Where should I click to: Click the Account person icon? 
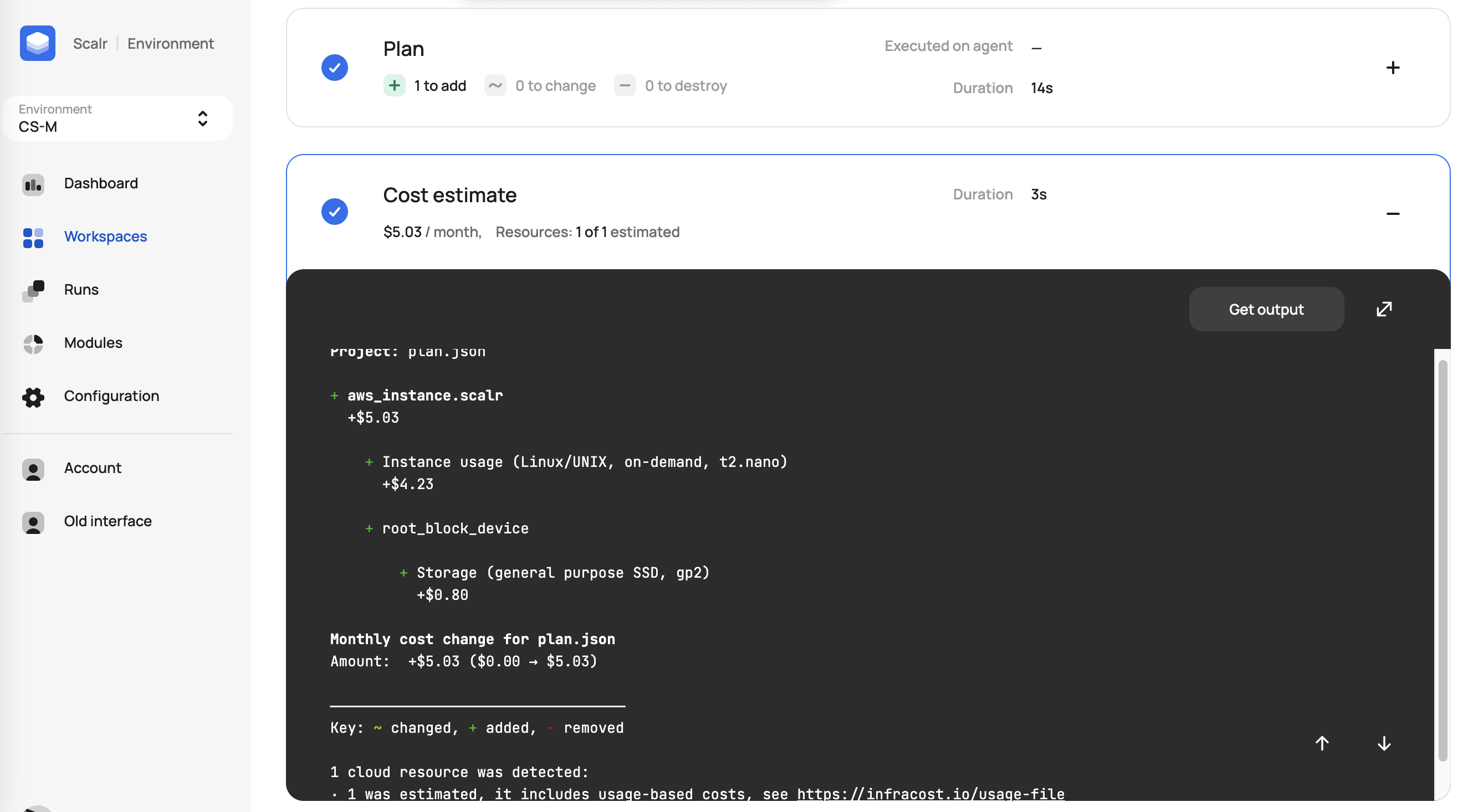[x=33, y=469]
